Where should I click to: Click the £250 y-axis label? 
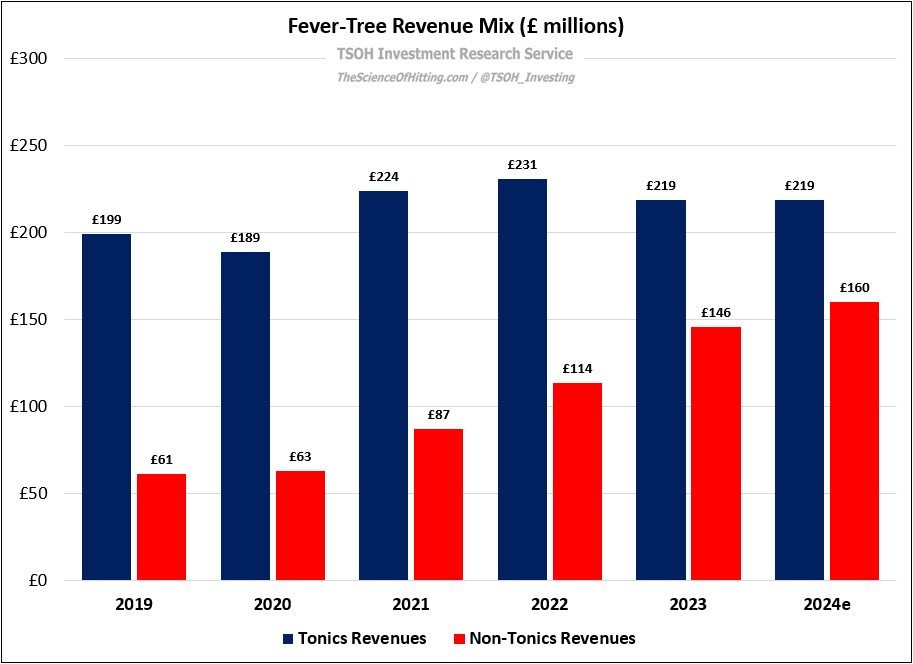(x=29, y=146)
